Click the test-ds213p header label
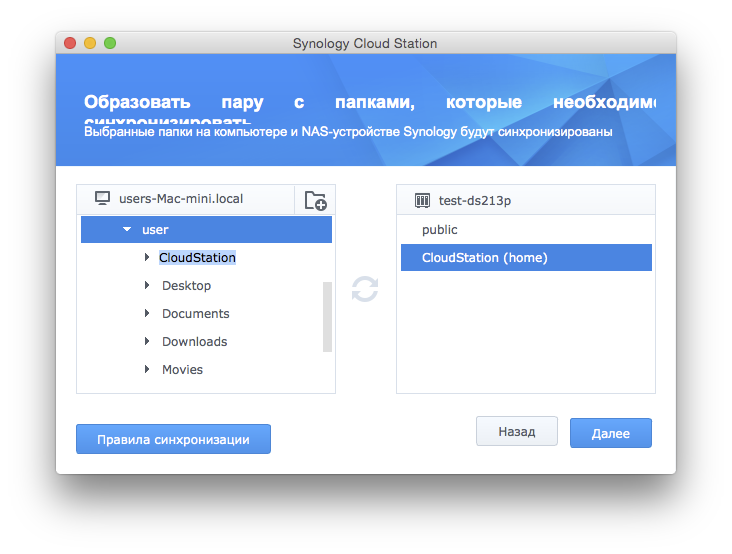This screenshot has height=554, width=732. click(x=475, y=201)
